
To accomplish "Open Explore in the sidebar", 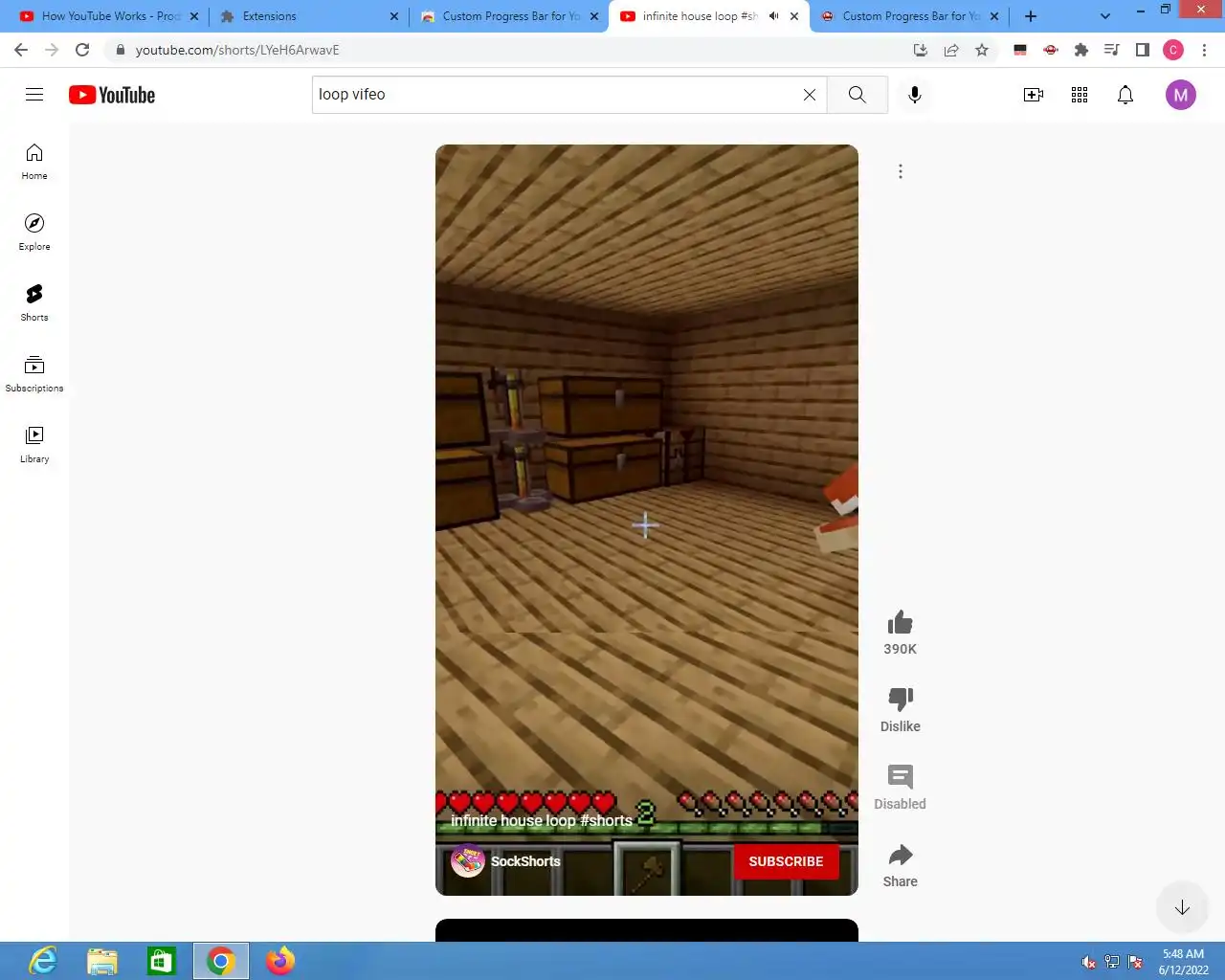I will pos(34,233).
